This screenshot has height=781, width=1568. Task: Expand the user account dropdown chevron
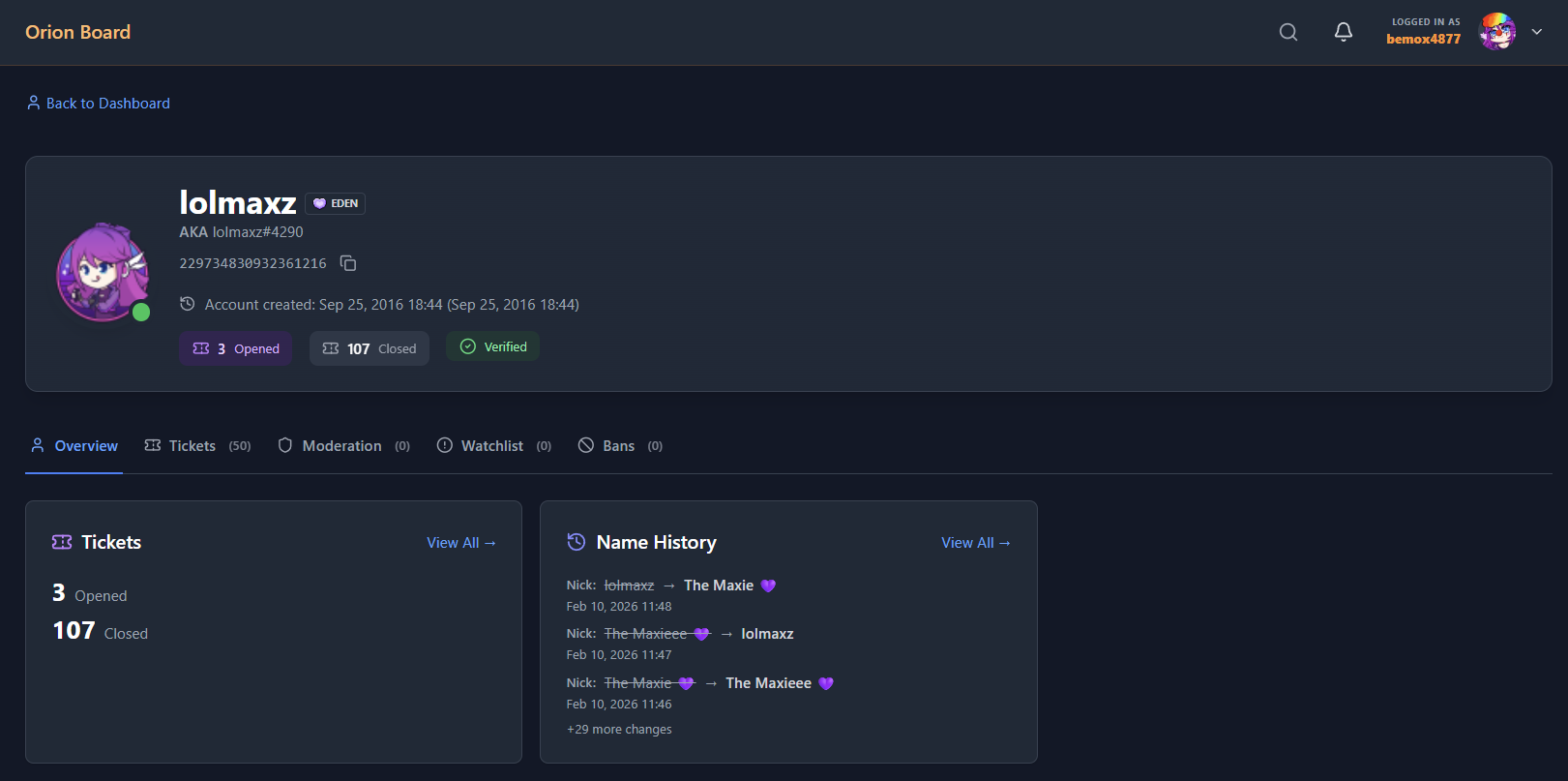tap(1537, 32)
